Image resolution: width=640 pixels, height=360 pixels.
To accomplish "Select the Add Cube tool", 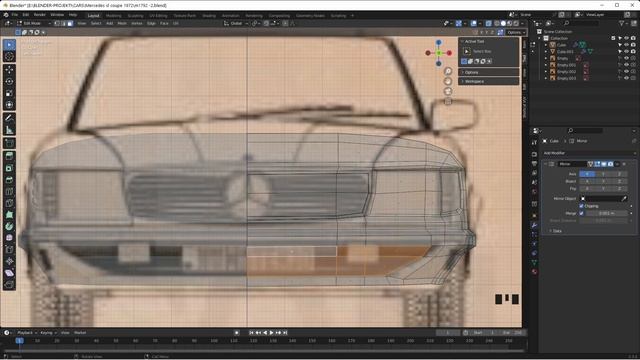I will click(9, 143).
